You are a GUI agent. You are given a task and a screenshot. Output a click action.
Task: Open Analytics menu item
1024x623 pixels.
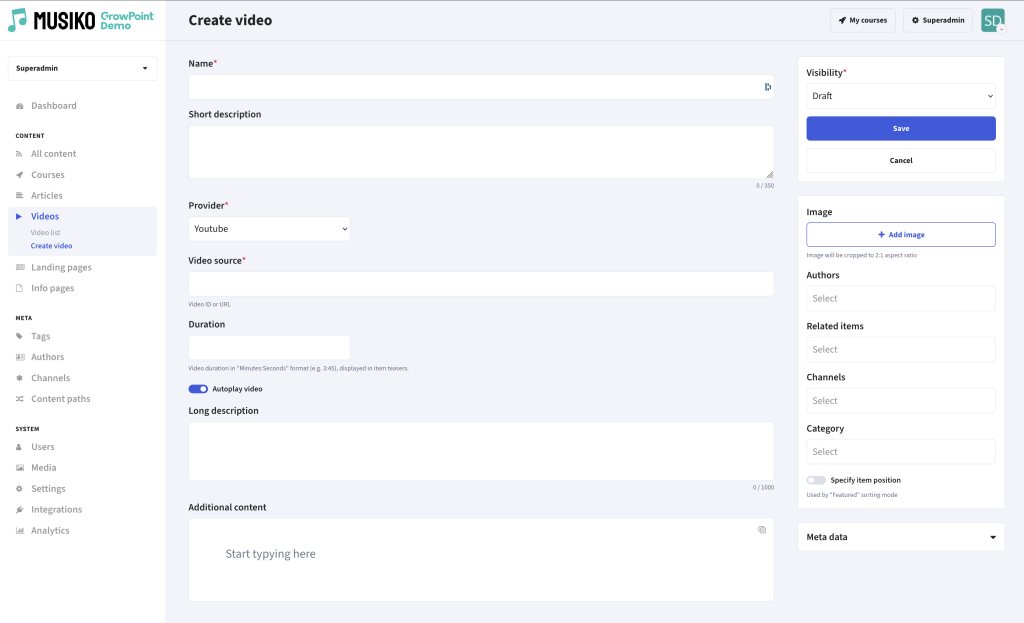tap(50, 530)
